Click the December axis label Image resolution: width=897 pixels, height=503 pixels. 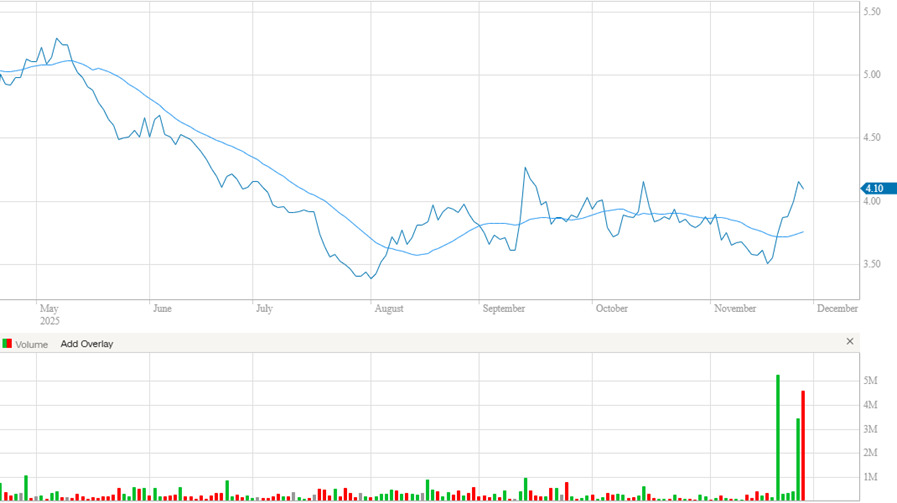(838, 308)
